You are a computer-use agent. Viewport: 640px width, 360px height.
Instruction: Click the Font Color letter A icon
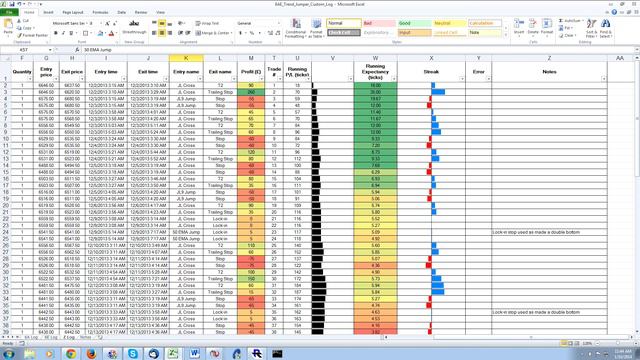click(x=111, y=33)
